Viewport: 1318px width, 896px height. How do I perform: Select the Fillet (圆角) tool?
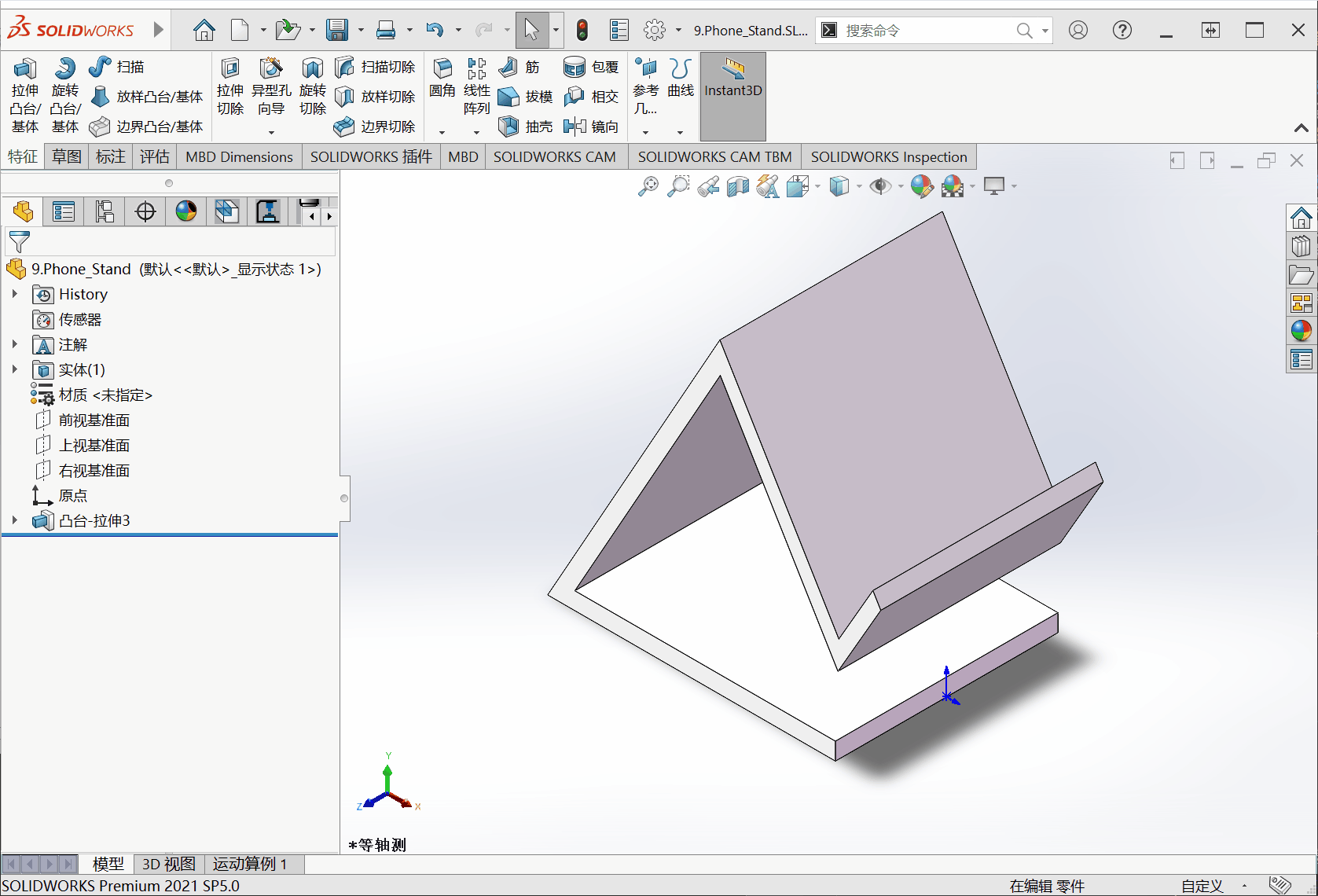pos(442,79)
